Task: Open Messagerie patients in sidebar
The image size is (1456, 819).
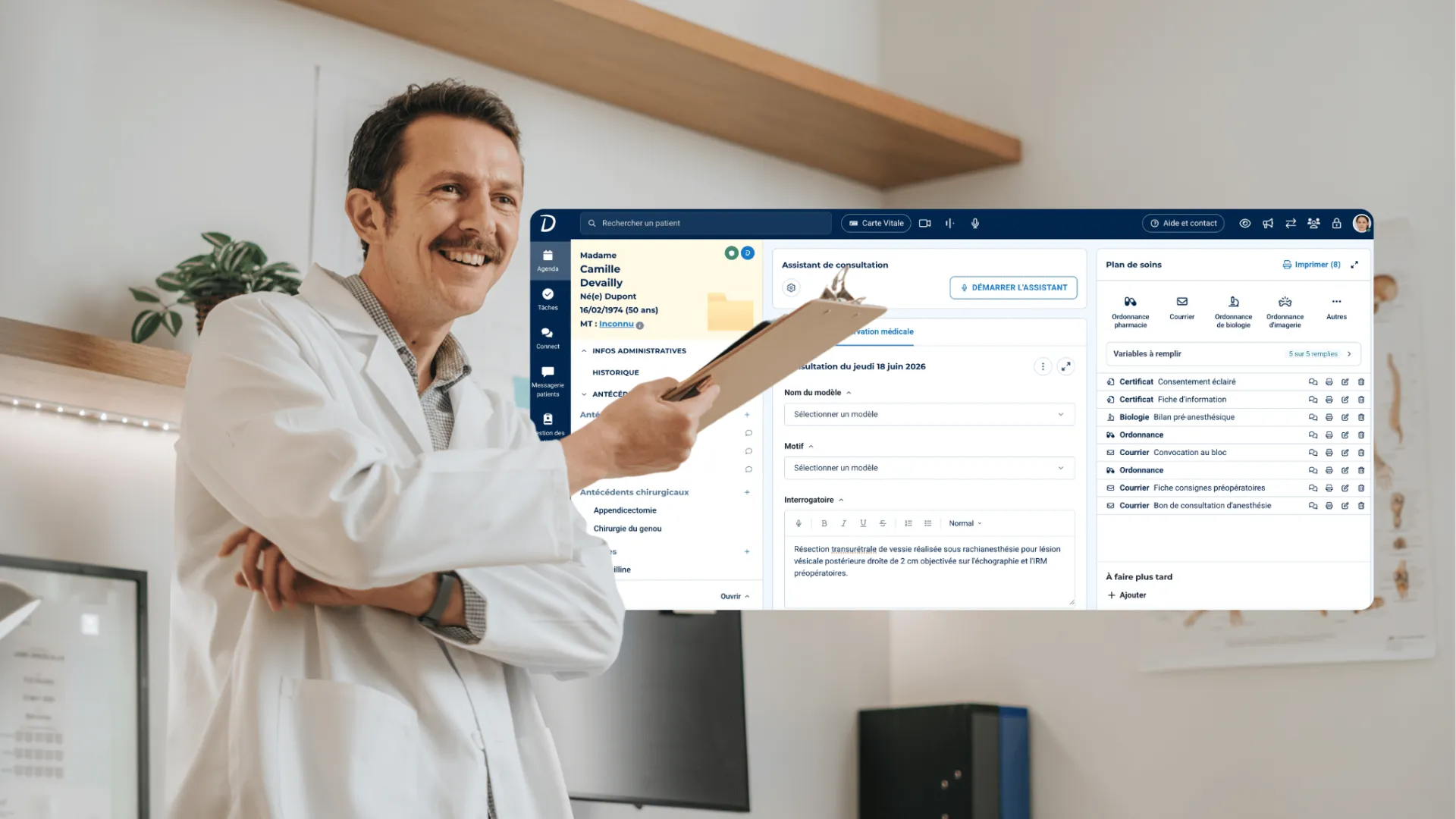Action: click(548, 381)
